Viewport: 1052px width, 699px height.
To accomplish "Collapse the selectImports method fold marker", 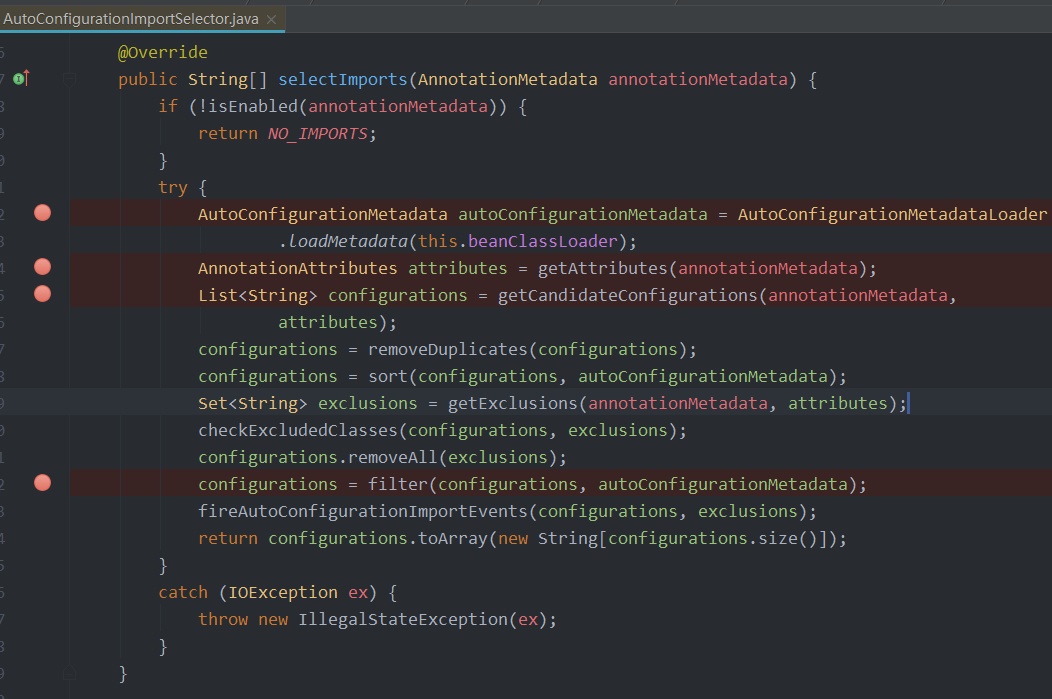I will (x=69, y=80).
